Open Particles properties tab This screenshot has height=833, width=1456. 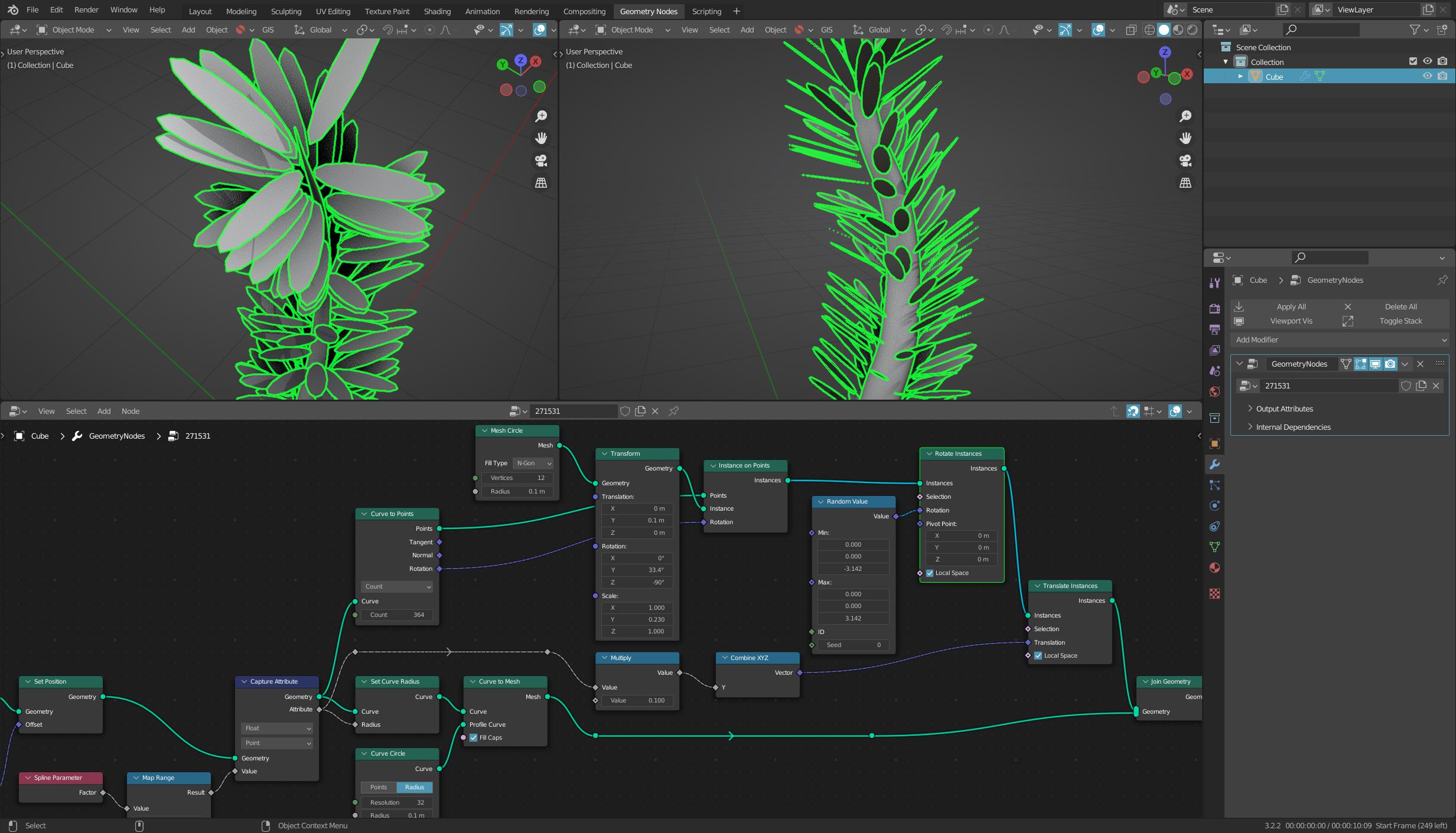pyautogui.click(x=1214, y=485)
